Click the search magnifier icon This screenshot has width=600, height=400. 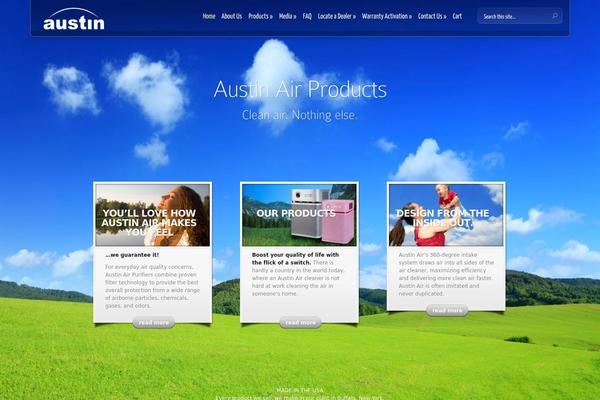point(555,16)
